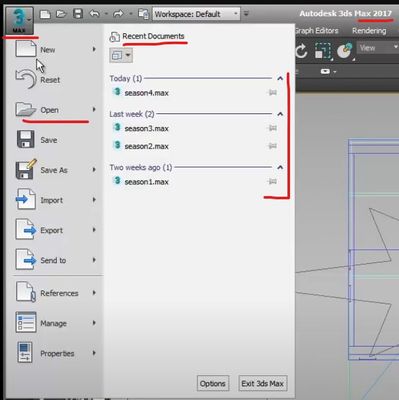Screen dimensions: 399x400
Task: Pin season3.max to the recent list
Action: pyautogui.click(x=273, y=128)
